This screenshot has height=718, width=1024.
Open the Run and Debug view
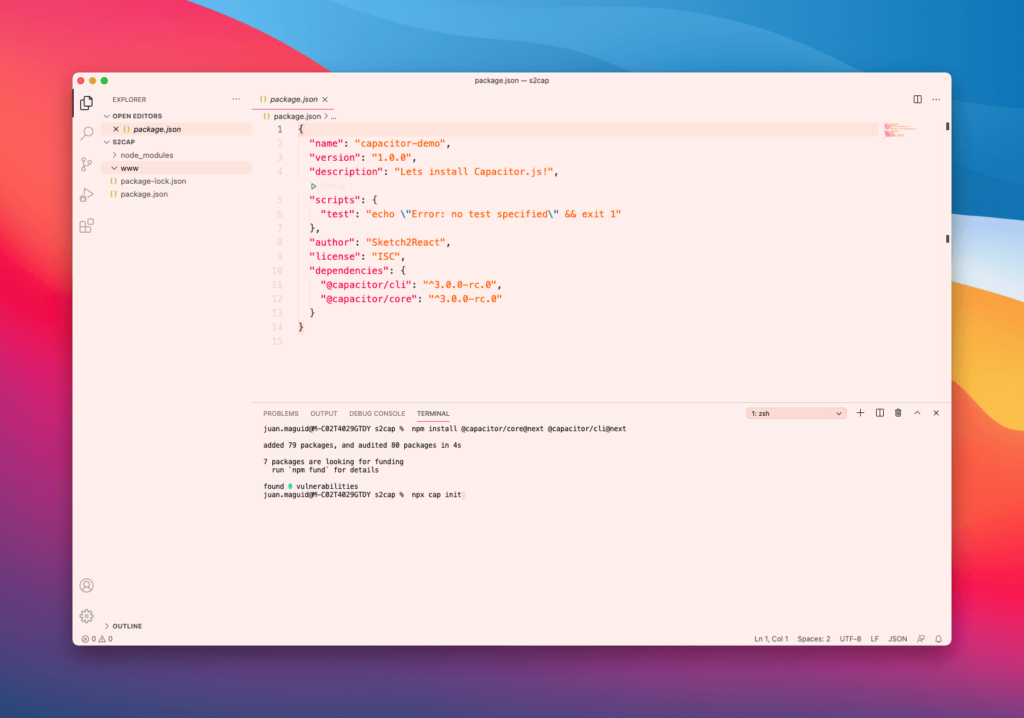87,196
